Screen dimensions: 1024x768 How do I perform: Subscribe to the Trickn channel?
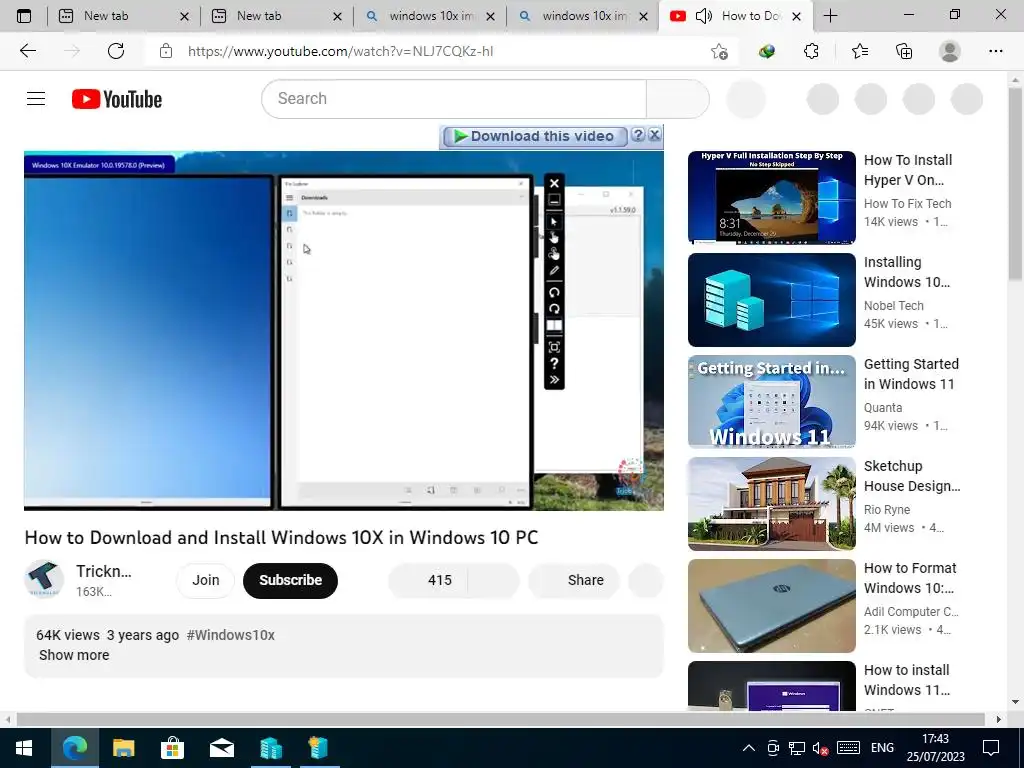pyautogui.click(x=291, y=580)
